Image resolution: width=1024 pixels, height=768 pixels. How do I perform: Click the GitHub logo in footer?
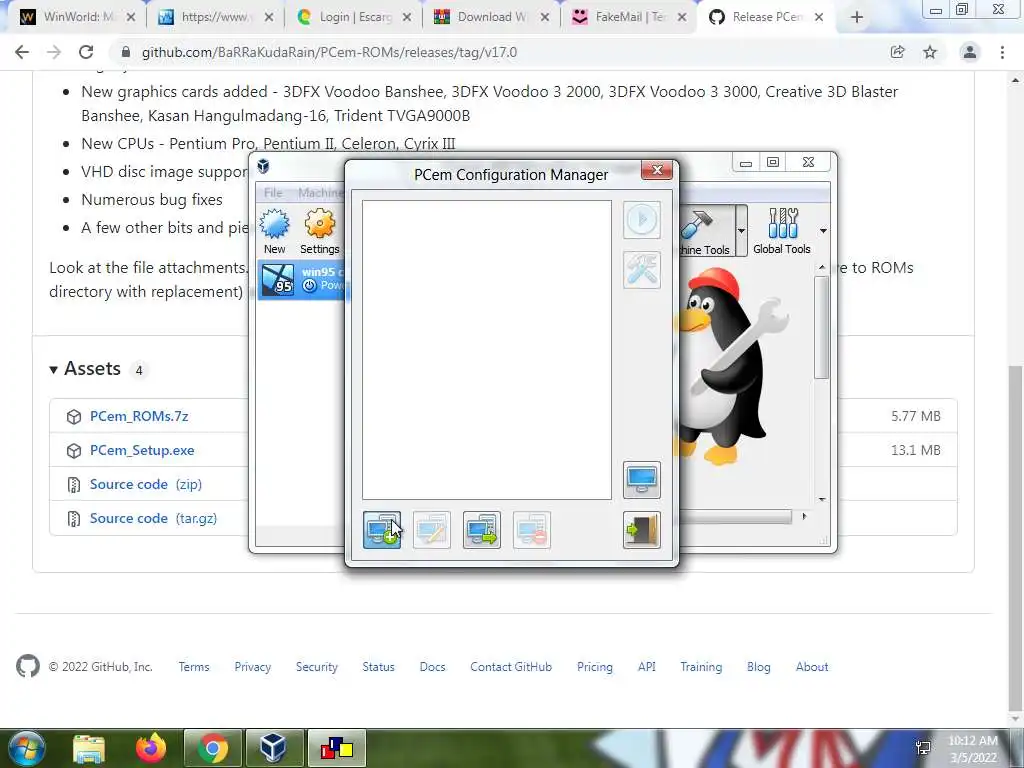click(28, 666)
